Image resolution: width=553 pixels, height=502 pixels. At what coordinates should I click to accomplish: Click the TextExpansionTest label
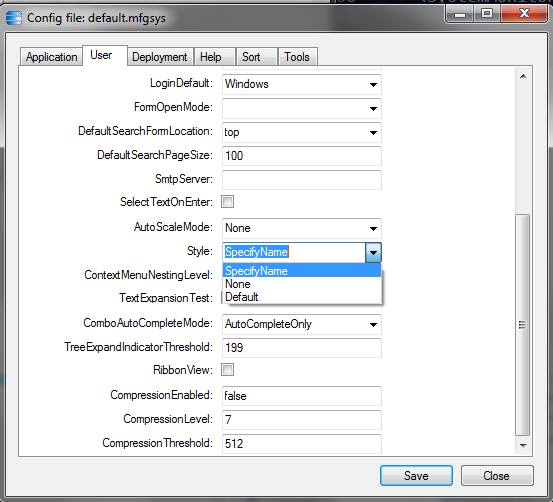166,298
